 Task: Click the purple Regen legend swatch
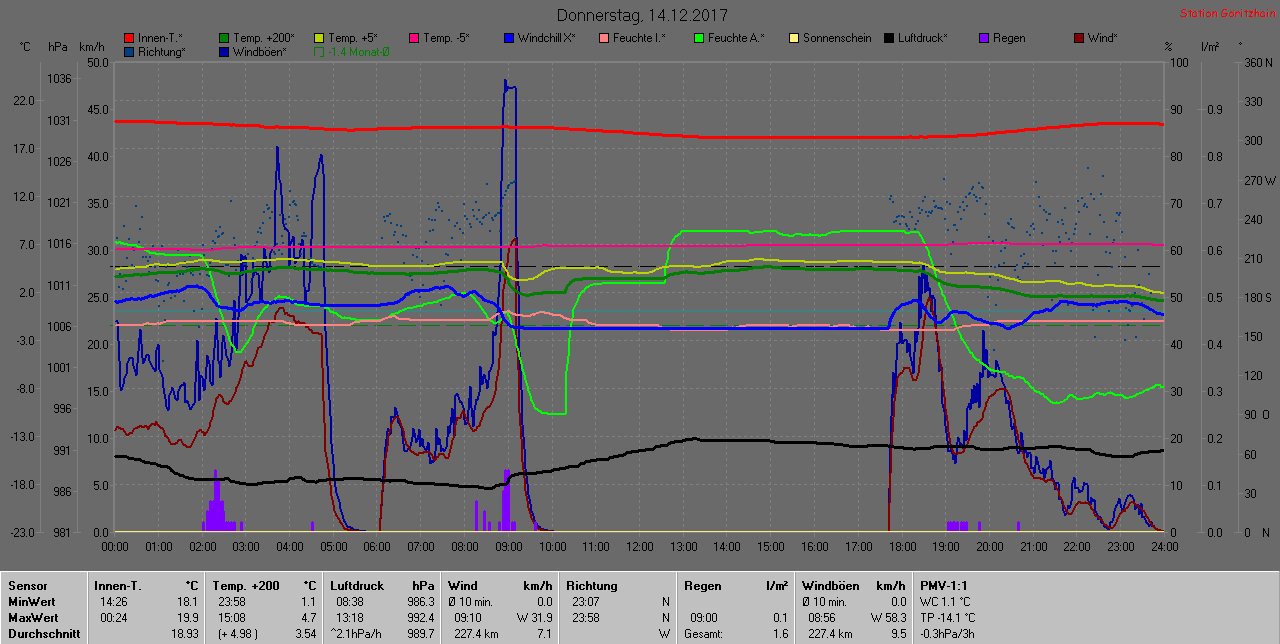tap(984, 38)
